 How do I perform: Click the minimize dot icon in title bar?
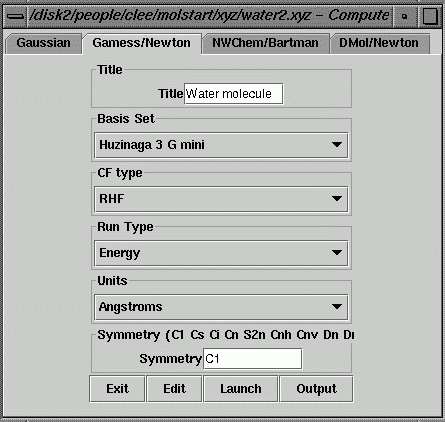tap(405, 16)
